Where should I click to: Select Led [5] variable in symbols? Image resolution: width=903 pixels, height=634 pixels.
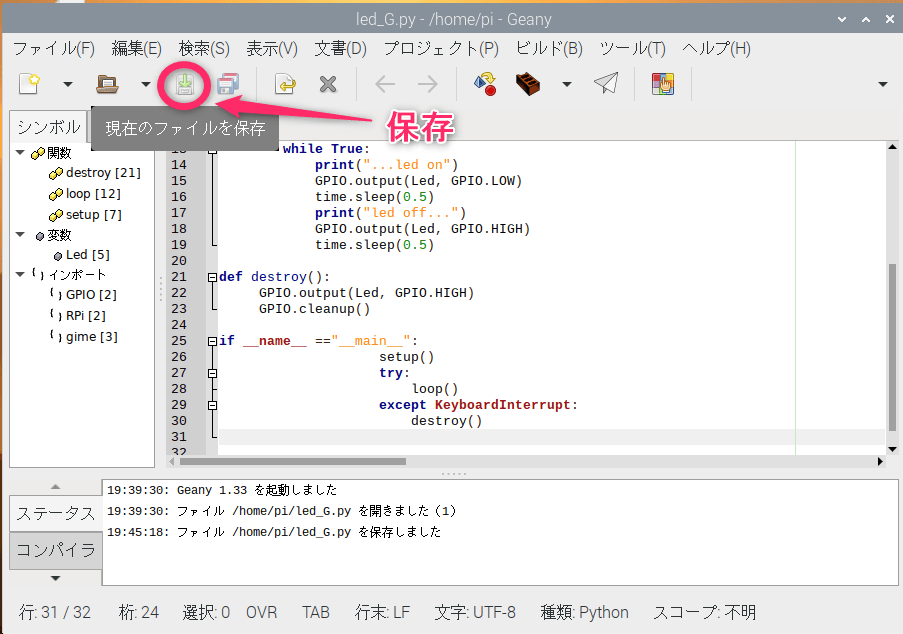pos(88,255)
